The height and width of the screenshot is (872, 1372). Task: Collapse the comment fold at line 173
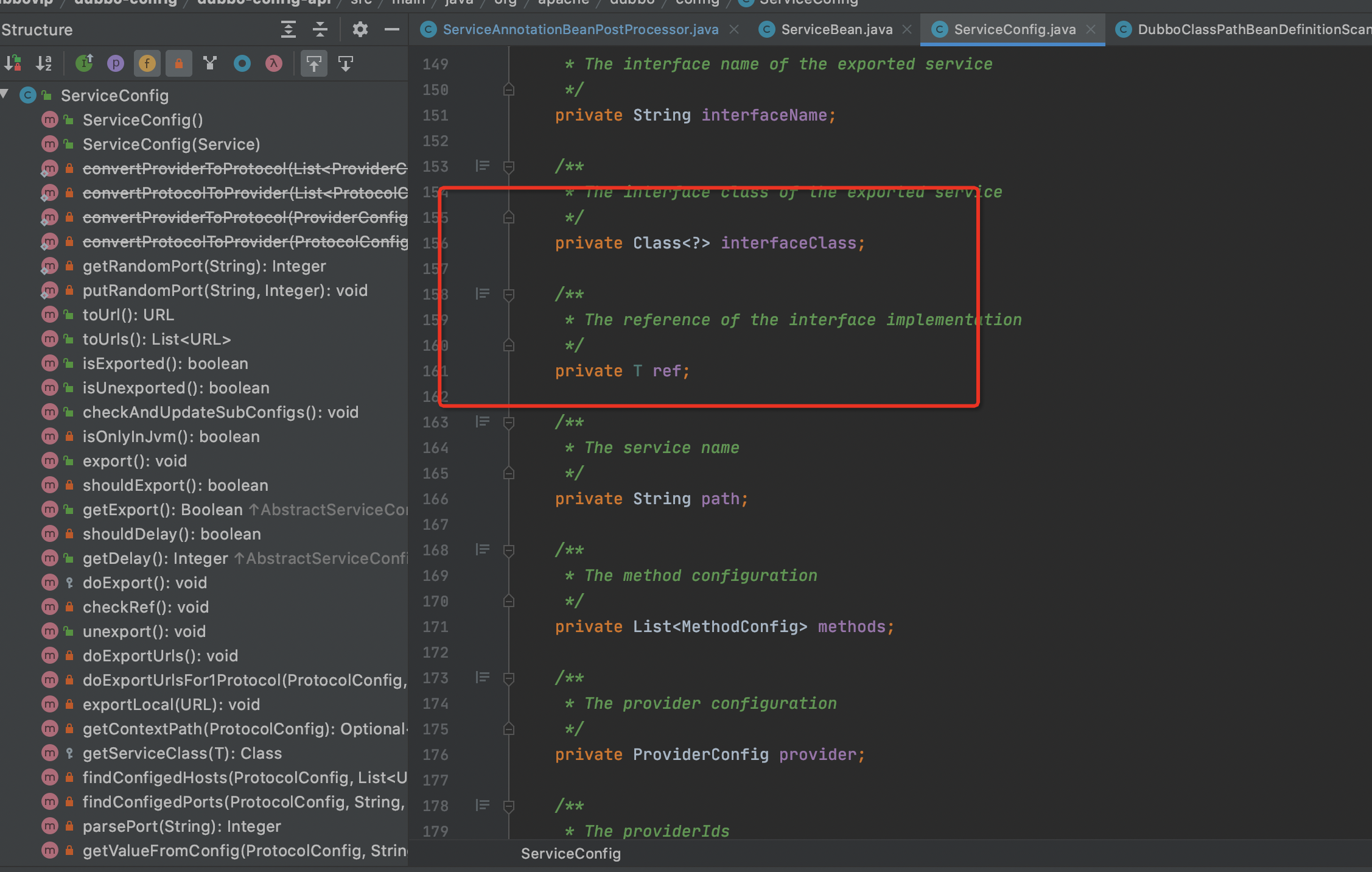pyautogui.click(x=509, y=678)
